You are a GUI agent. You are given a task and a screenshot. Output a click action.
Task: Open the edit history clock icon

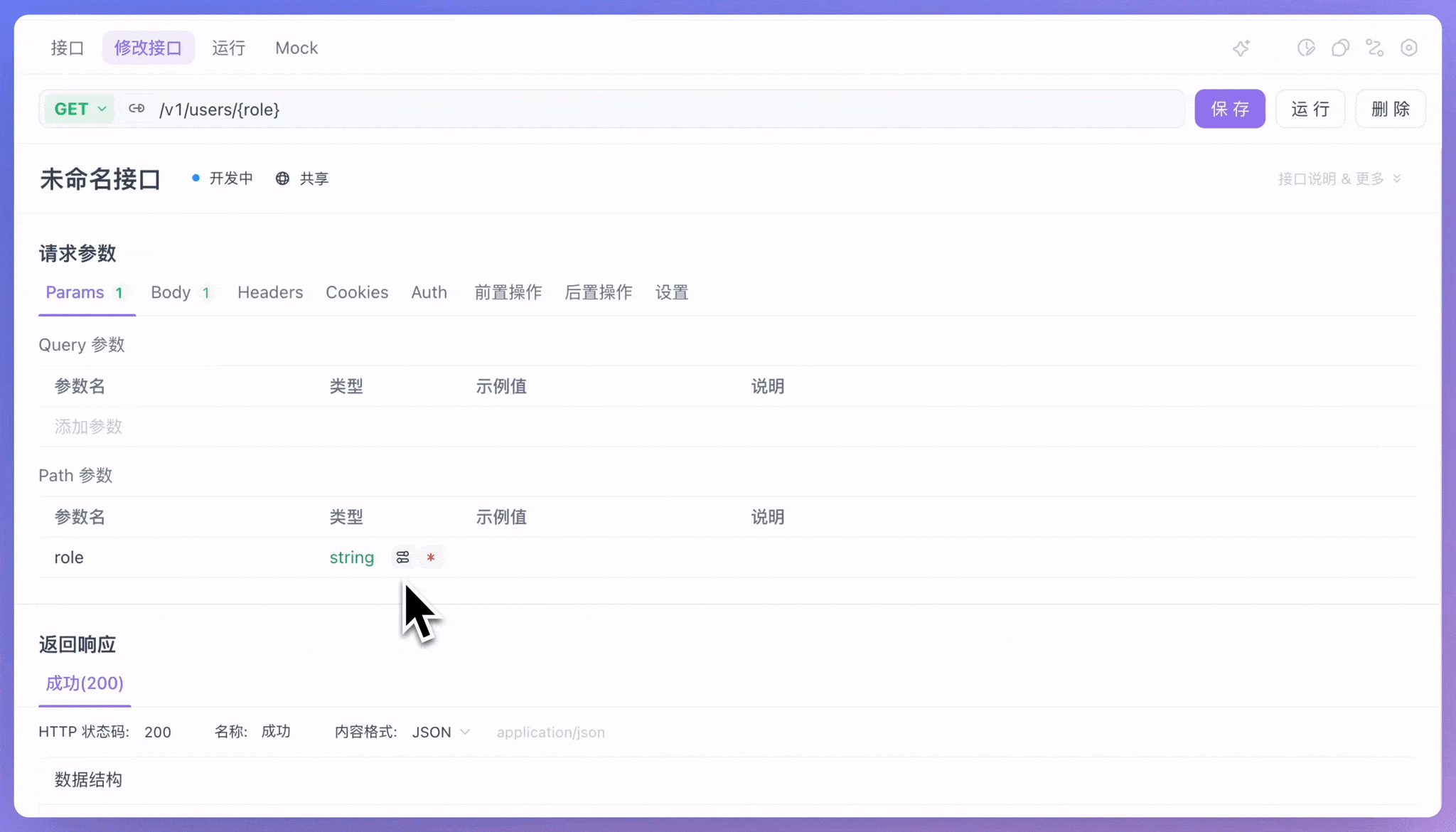click(1306, 48)
